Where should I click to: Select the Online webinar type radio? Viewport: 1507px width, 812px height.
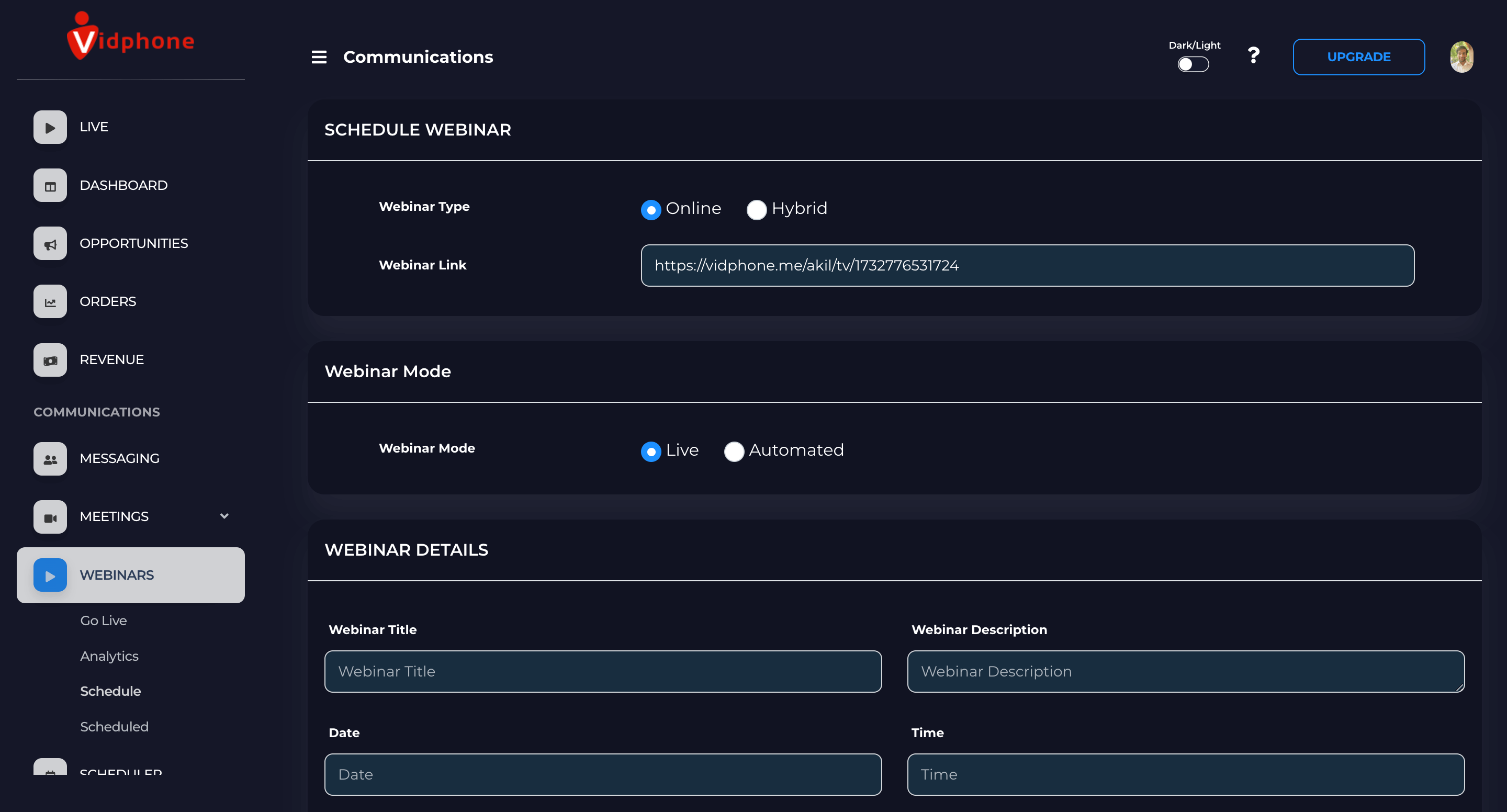pos(650,209)
